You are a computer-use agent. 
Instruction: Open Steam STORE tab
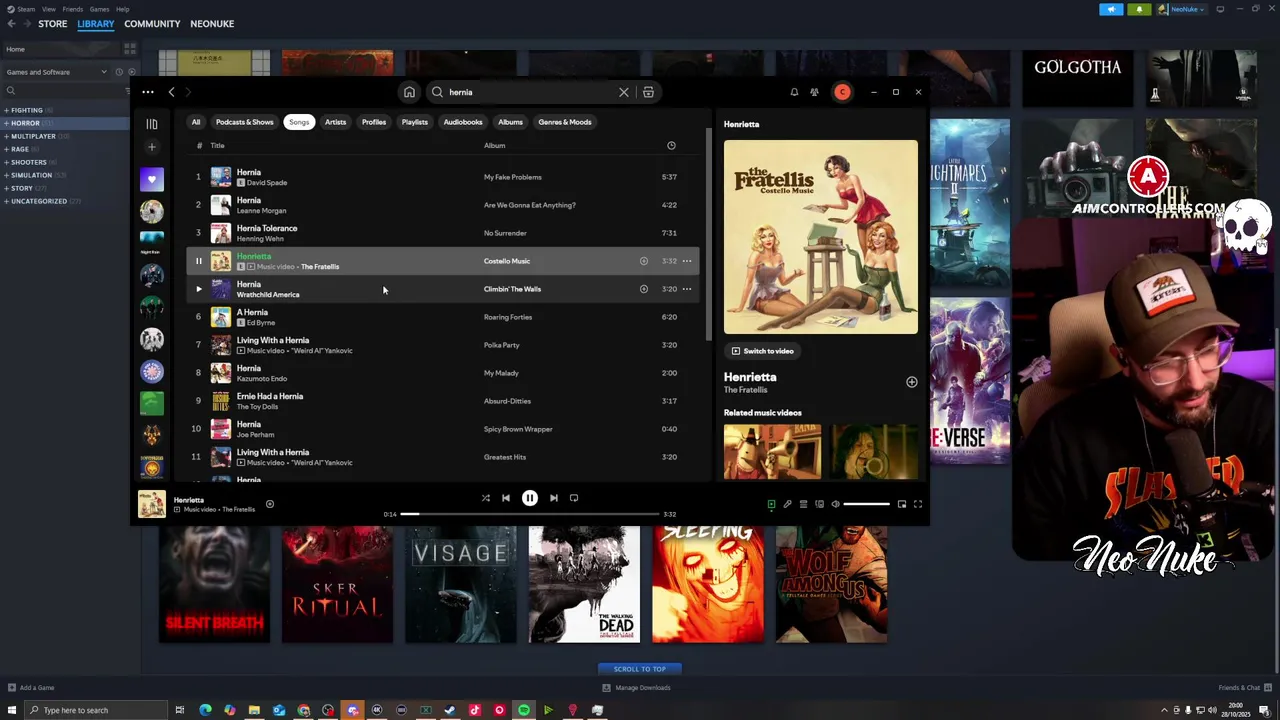[53, 24]
